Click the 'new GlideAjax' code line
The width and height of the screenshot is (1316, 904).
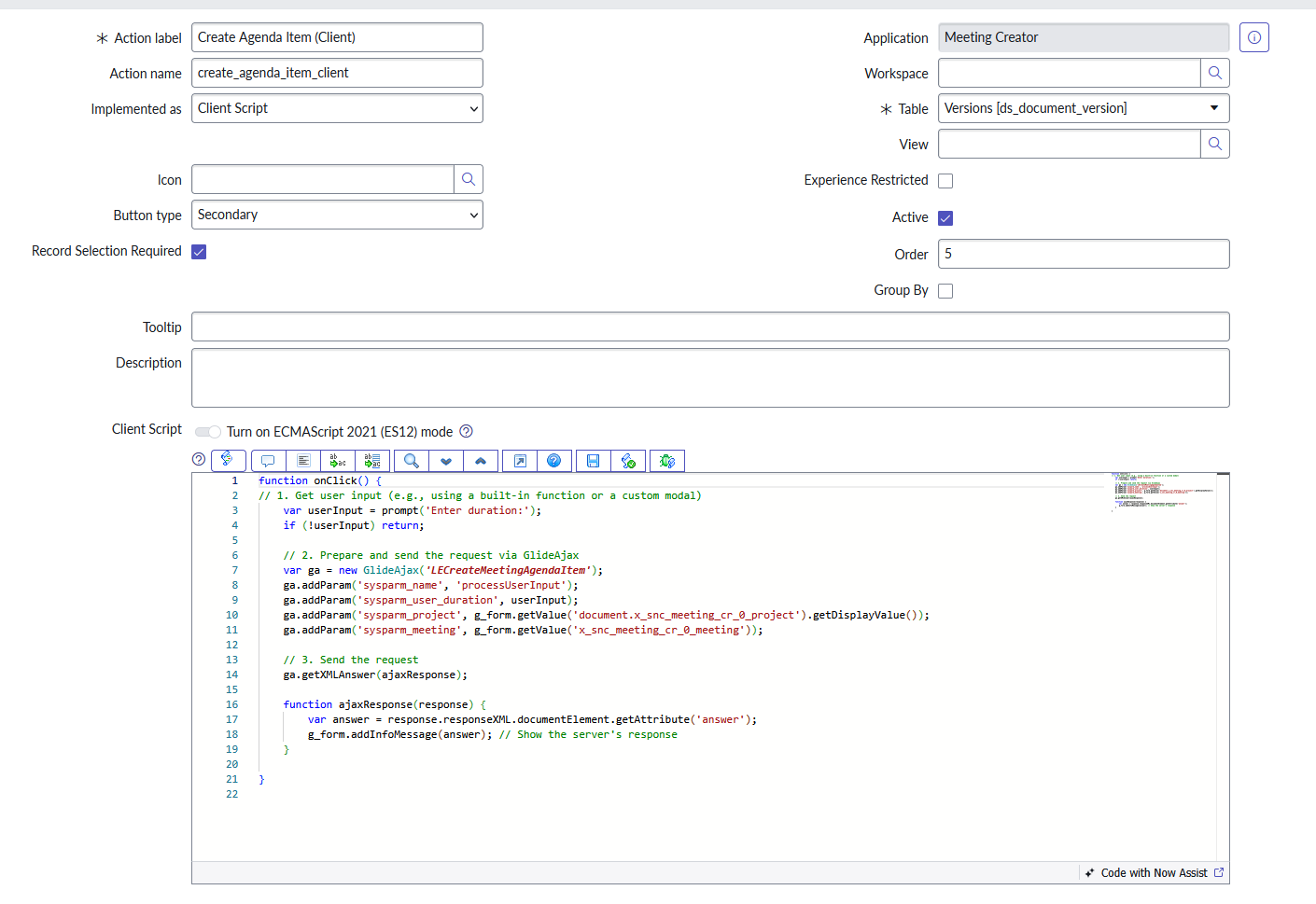pos(443,571)
